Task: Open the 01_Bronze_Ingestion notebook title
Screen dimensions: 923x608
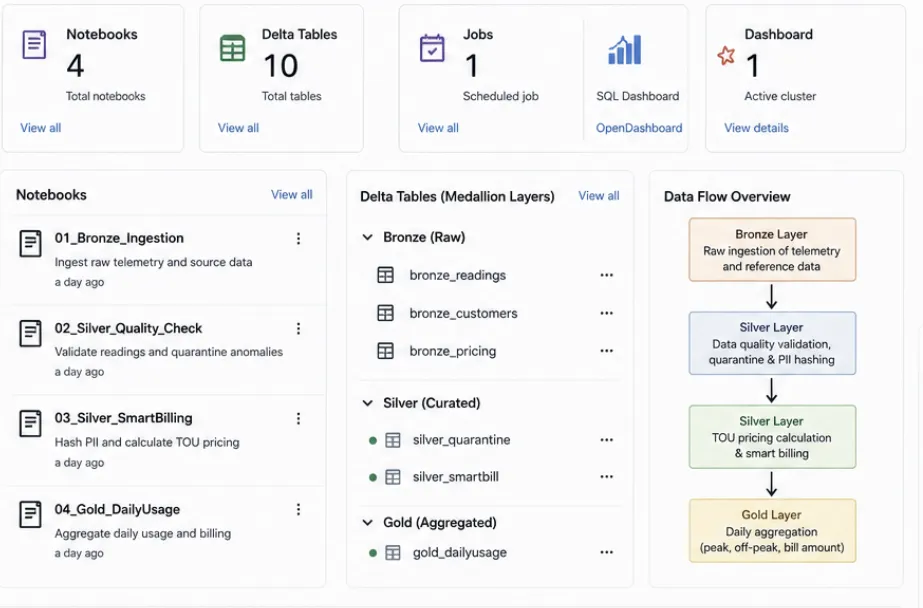Action: (119, 238)
